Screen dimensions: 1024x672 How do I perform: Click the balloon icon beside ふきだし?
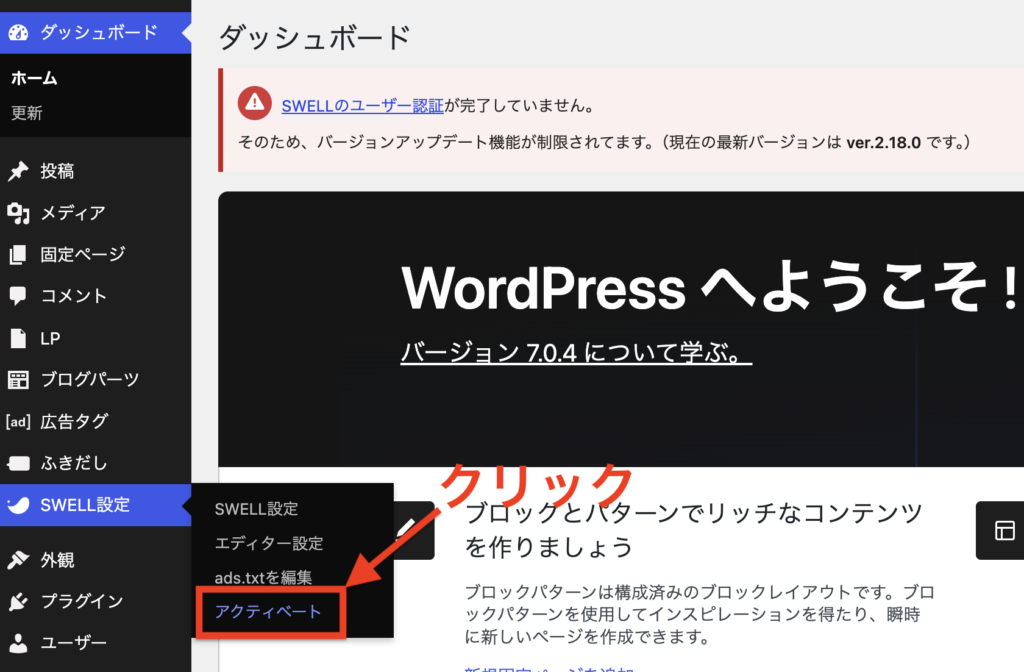pos(18,463)
